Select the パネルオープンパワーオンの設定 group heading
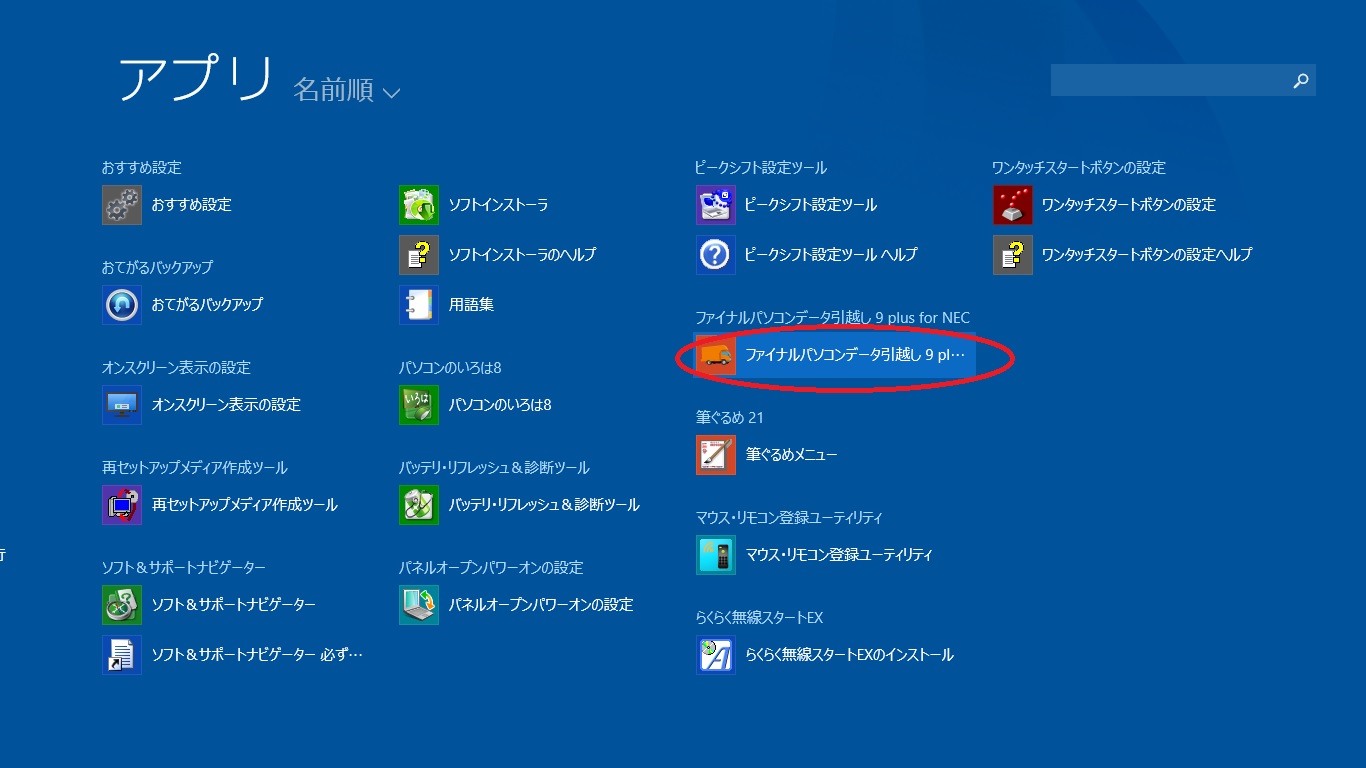The width and height of the screenshot is (1366, 768). pos(491,568)
